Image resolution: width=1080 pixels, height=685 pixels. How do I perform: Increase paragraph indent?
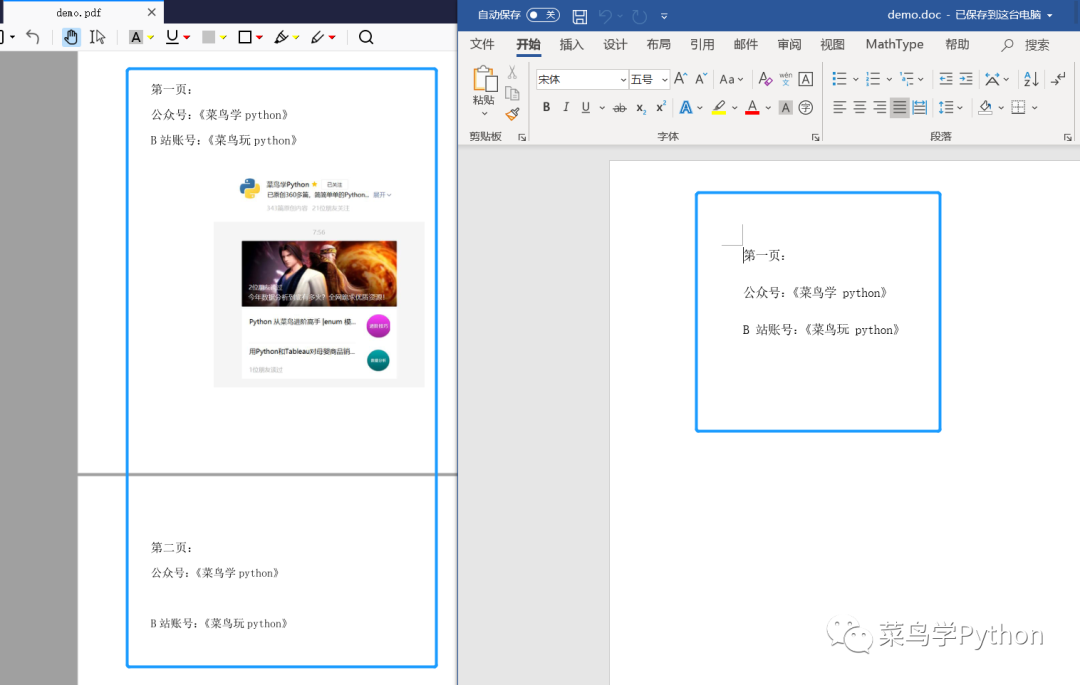click(966, 79)
